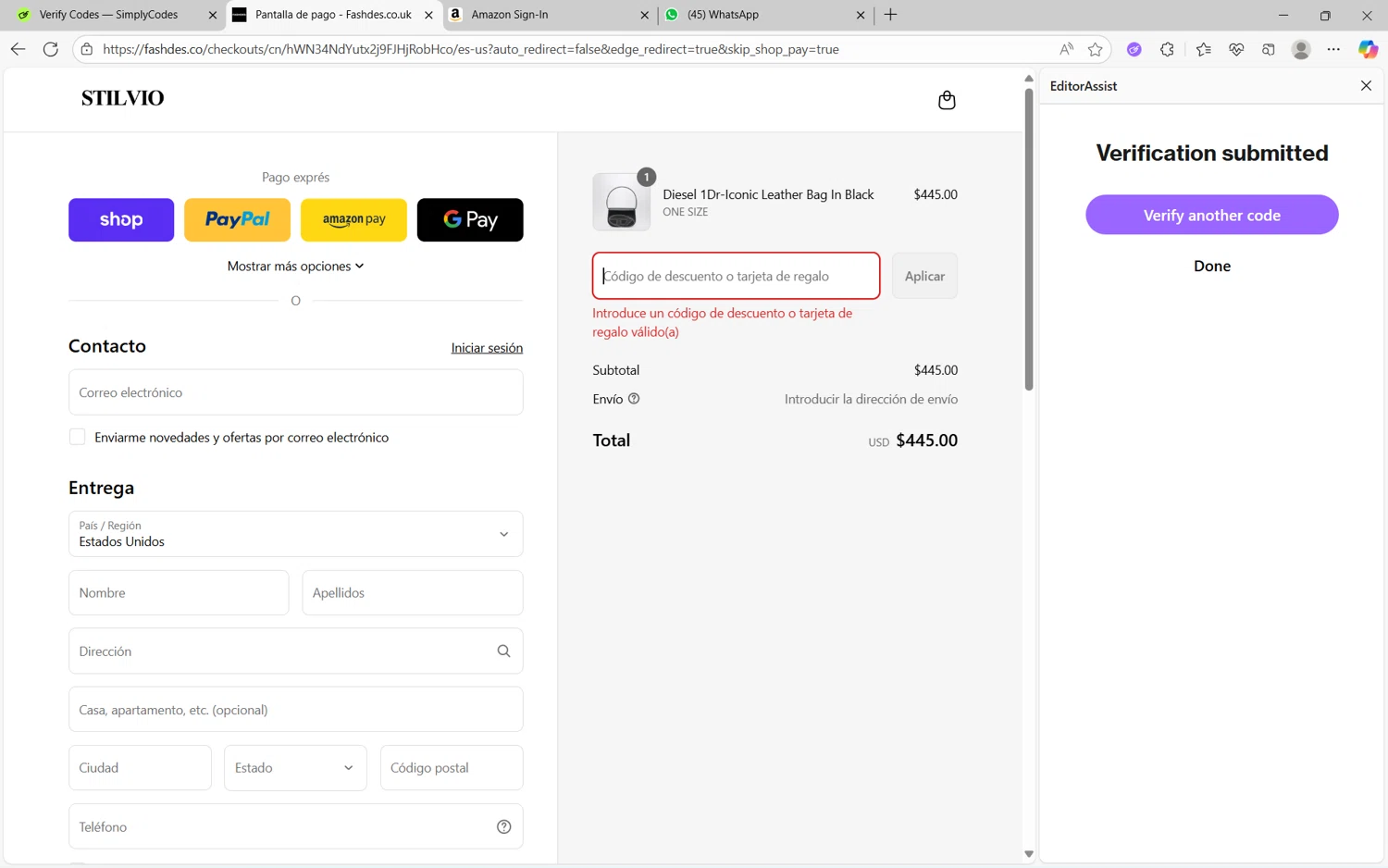
Task: Pay with Shop Pay button
Action: tap(121, 219)
